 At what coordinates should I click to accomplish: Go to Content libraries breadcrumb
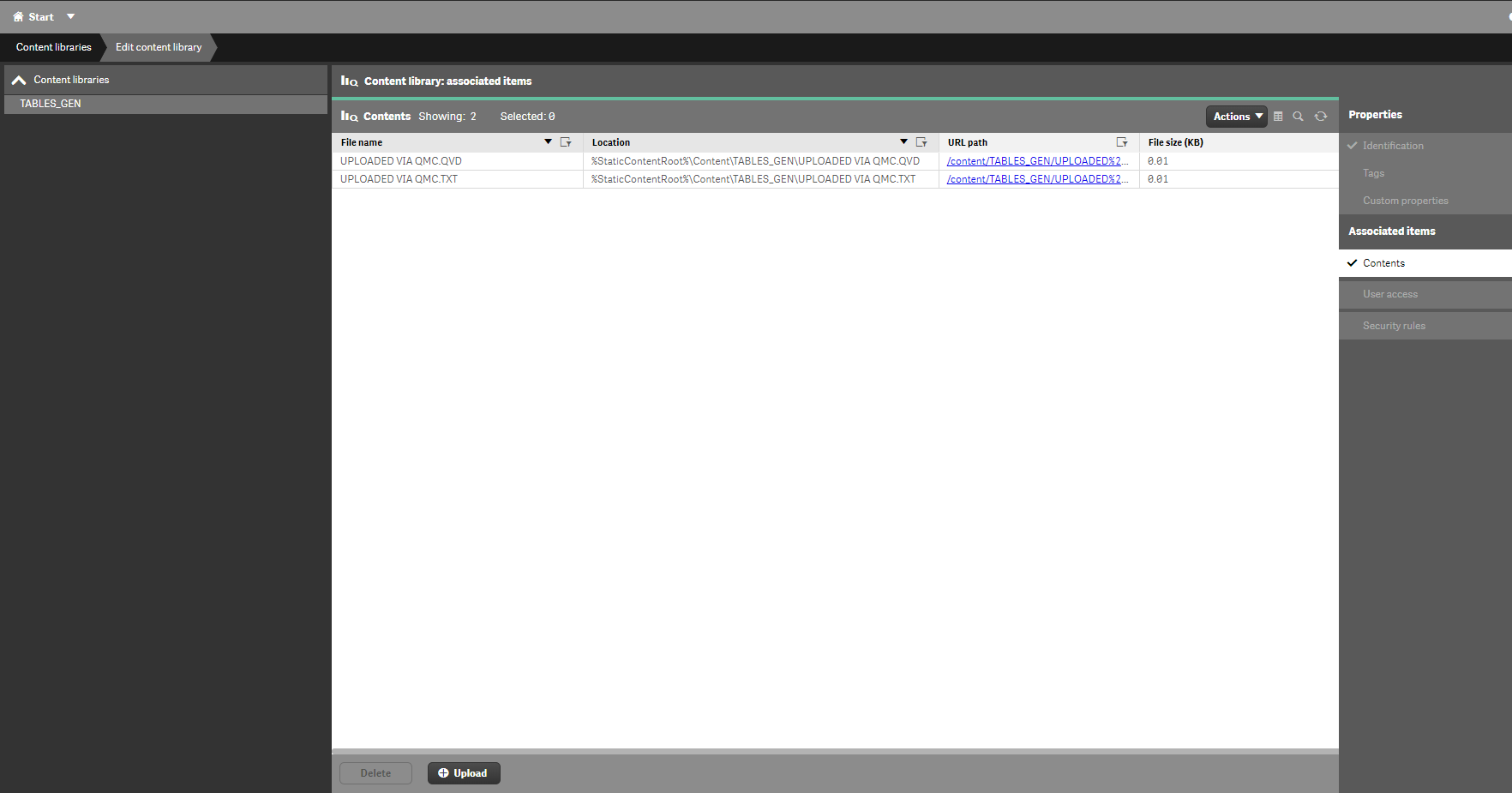[53, 47]
